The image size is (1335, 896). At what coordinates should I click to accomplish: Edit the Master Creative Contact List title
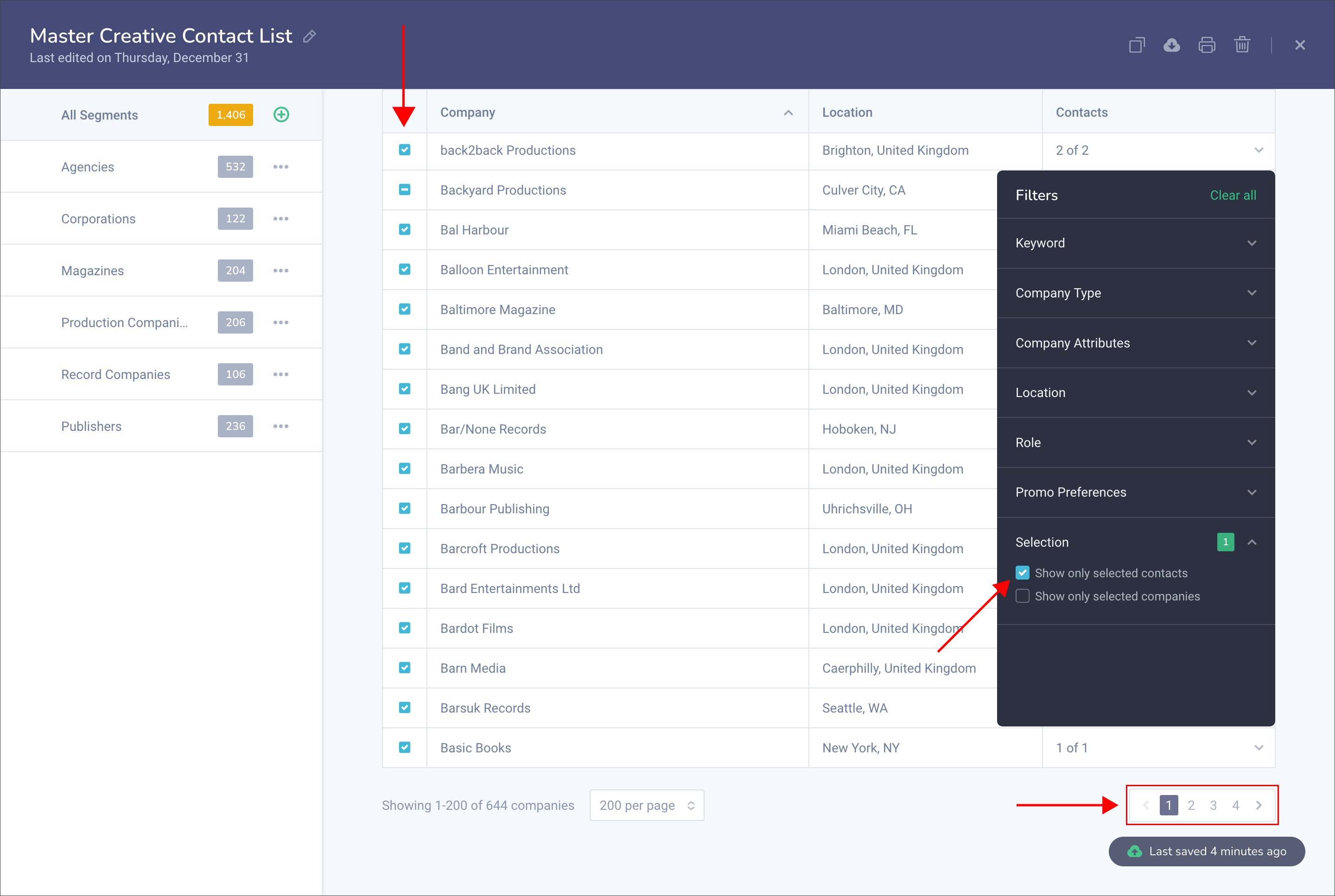[x=309, y=37]
